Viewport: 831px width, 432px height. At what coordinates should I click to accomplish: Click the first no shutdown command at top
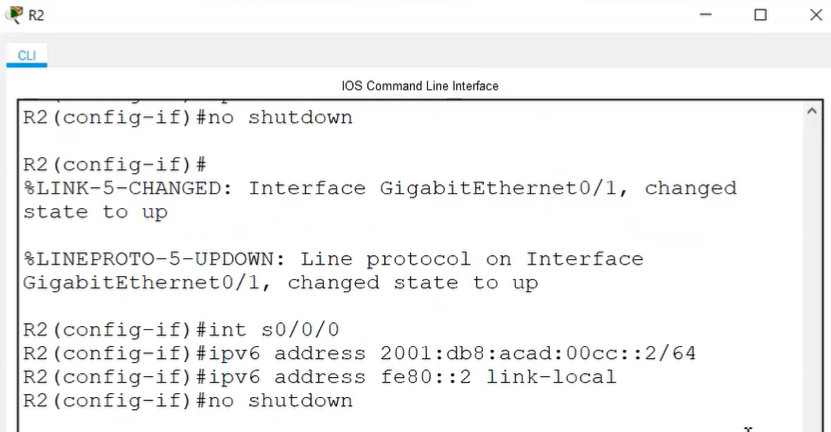[188, 117]
